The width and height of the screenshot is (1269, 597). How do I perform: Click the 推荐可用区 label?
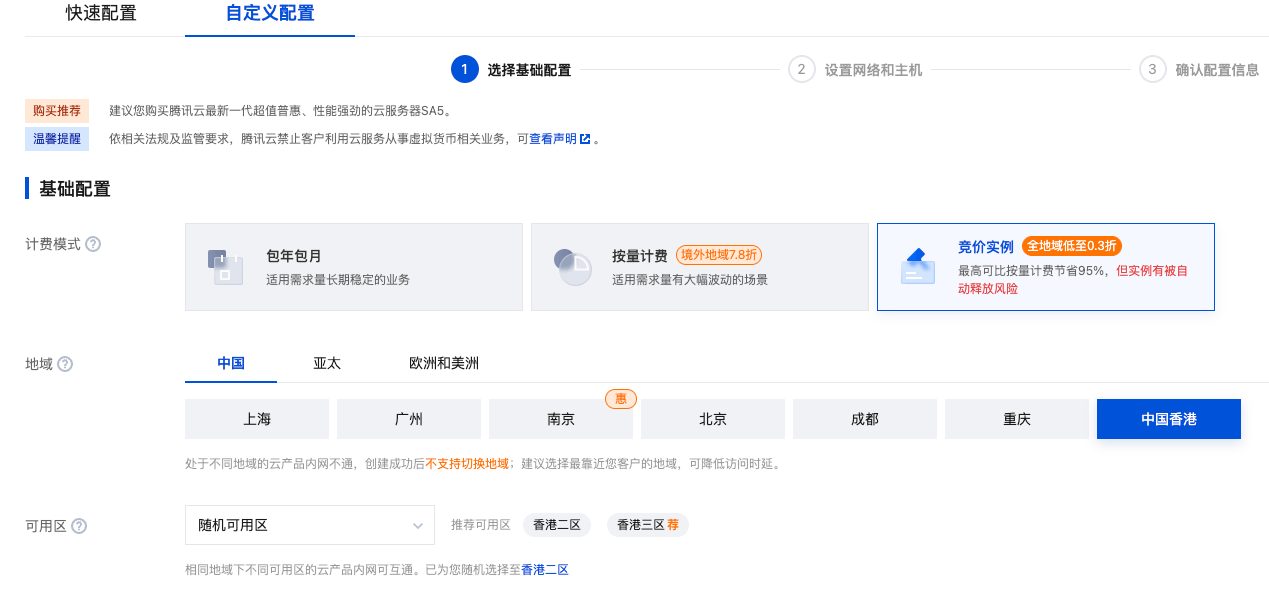click(481, 525)
